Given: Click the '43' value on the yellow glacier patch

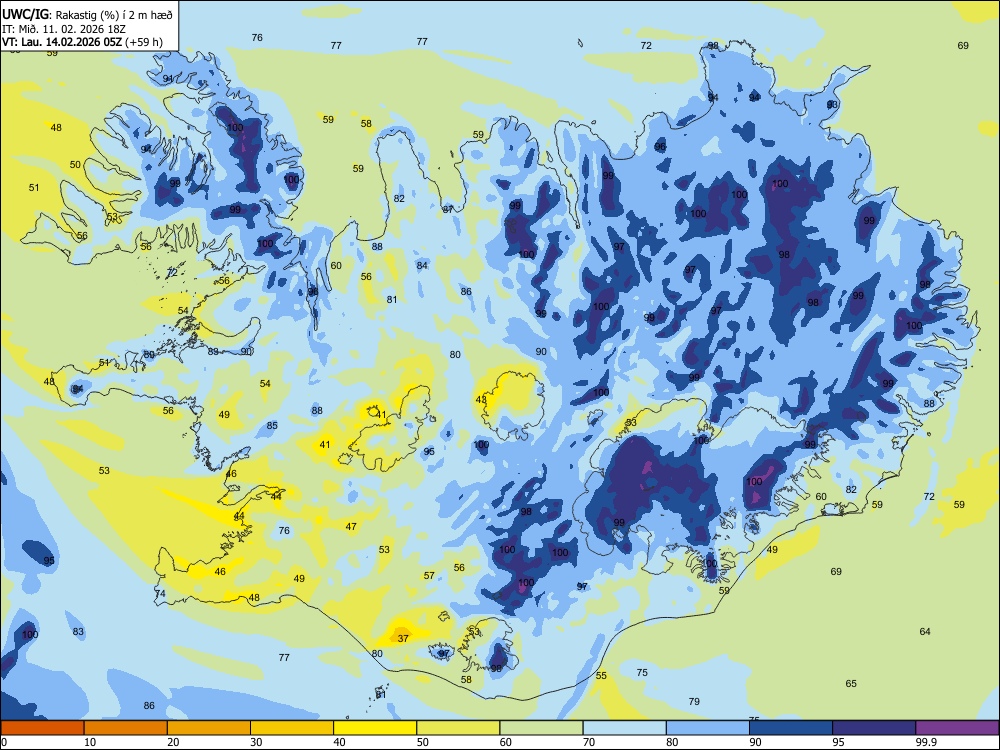Looking at the screenshot, I should 481,400.
